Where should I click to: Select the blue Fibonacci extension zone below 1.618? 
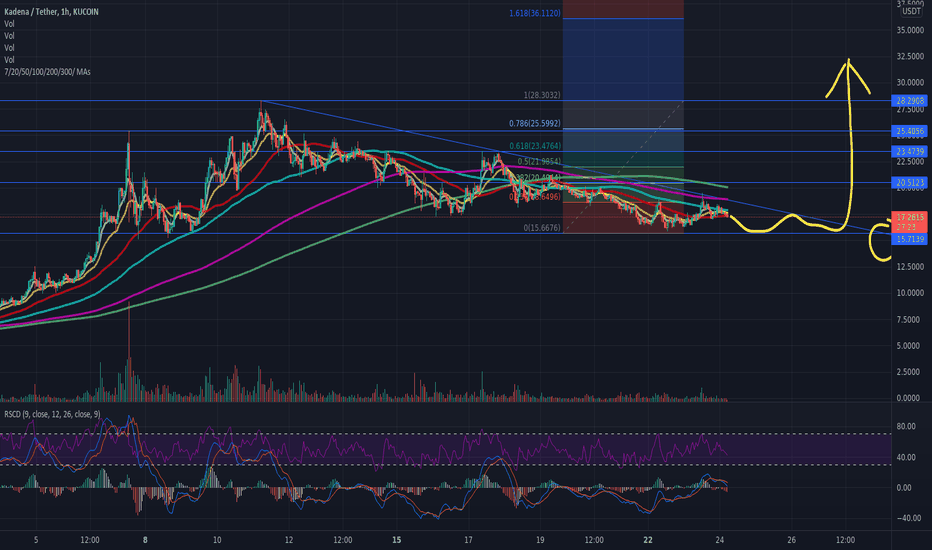623,59
